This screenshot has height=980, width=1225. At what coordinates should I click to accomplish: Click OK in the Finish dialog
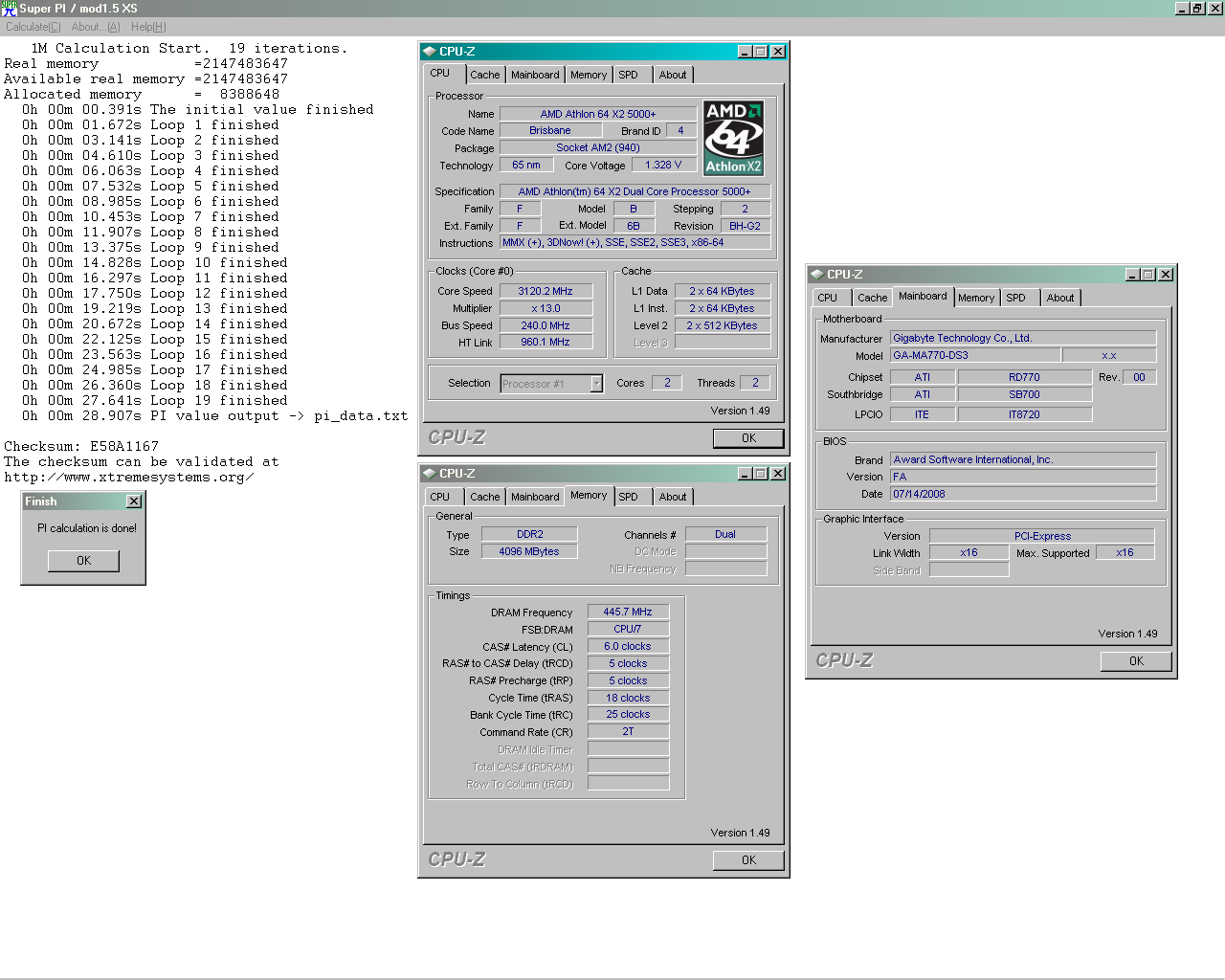coord(84,561)
